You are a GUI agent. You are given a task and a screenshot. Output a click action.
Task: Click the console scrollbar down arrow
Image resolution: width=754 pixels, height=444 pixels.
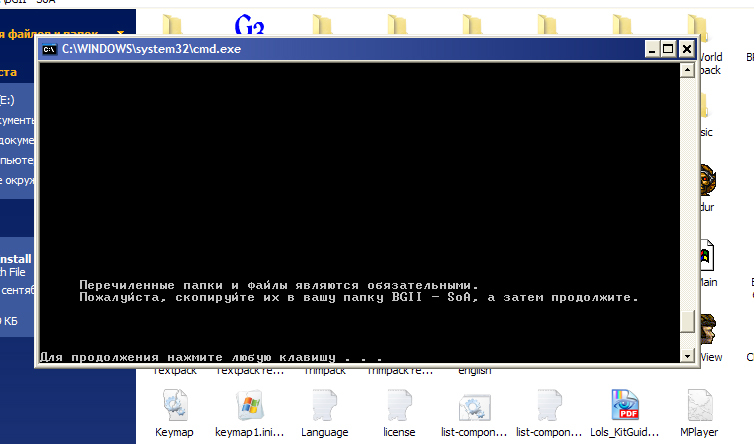[688, 356]
